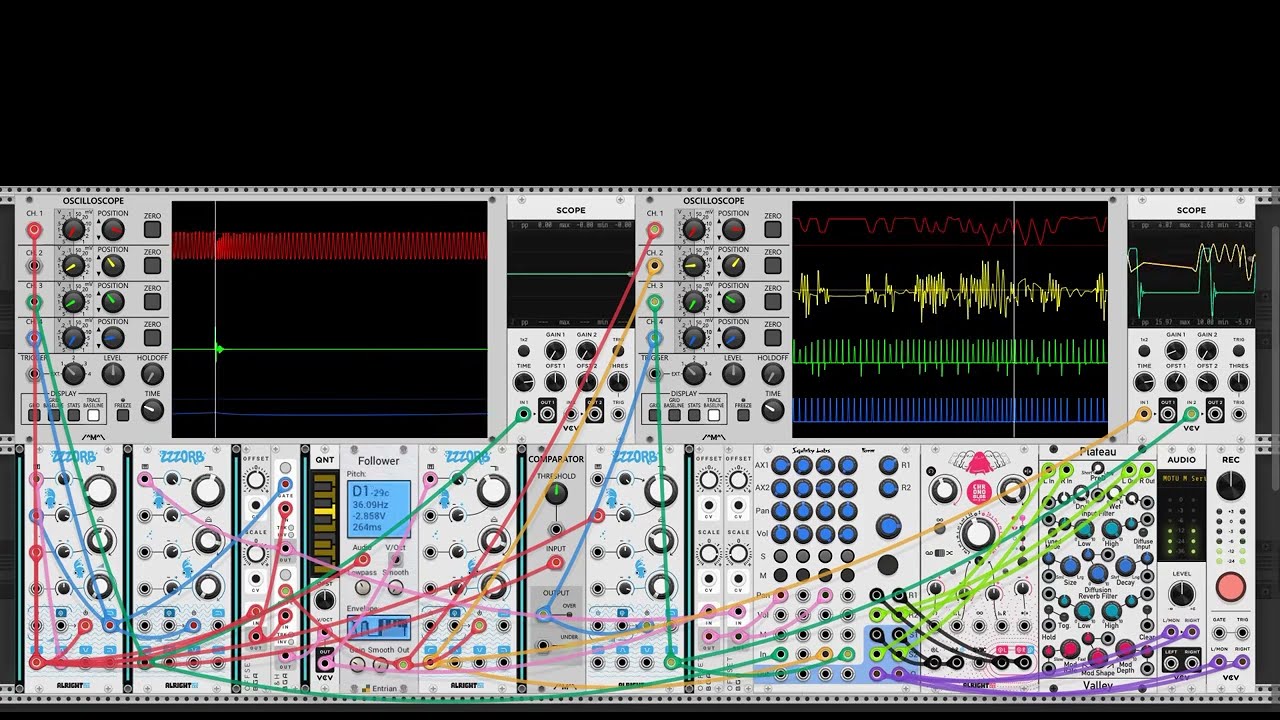Screen dimensions: 1280x720
Task: Click red Record button on REC module
Action: point(1231,587)
